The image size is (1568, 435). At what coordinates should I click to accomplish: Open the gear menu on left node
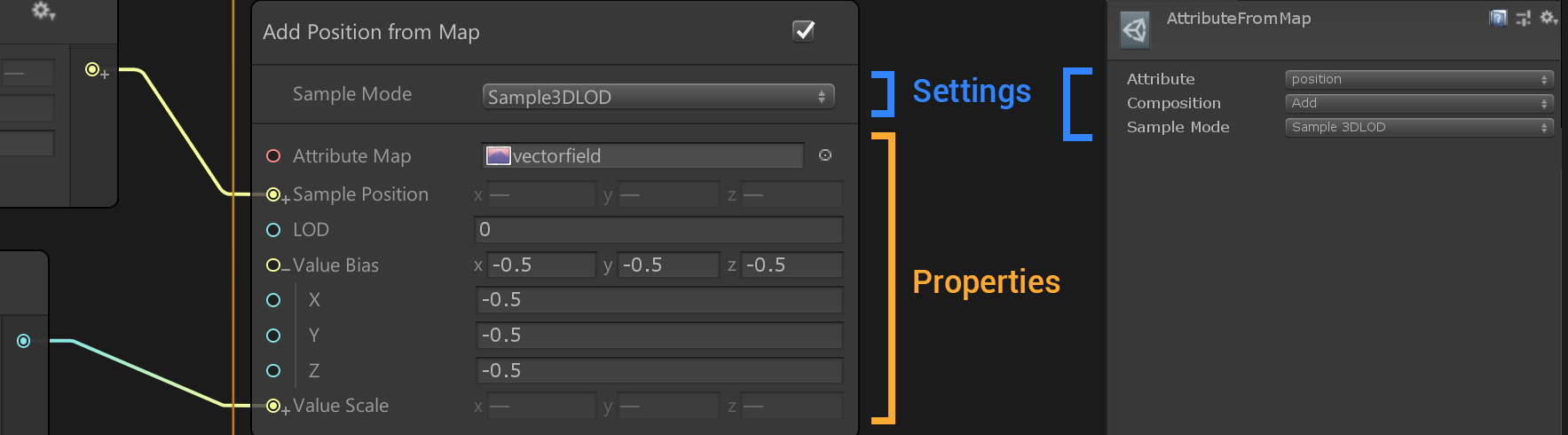(x=43, y=11)
